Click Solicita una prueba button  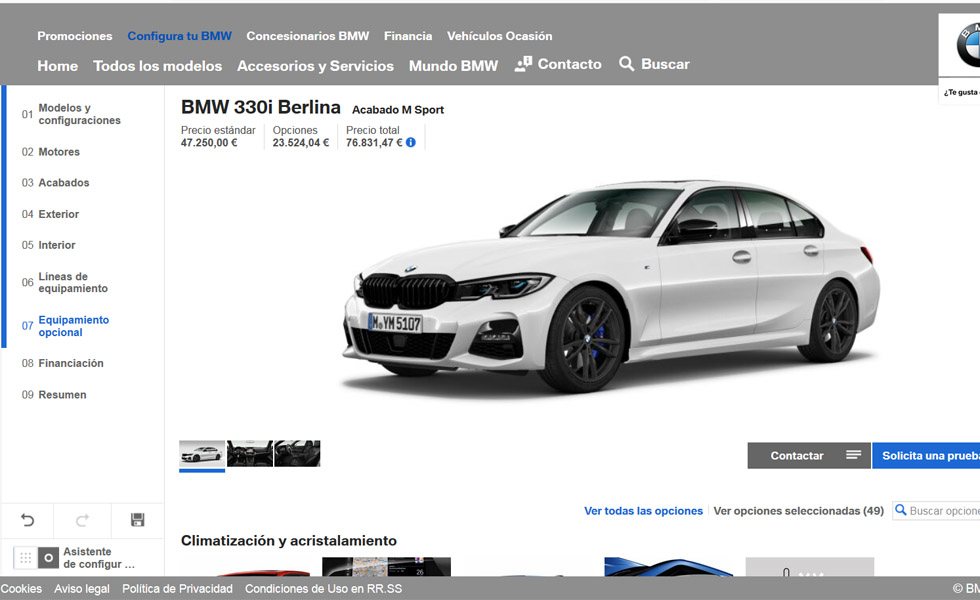(928, 456)
